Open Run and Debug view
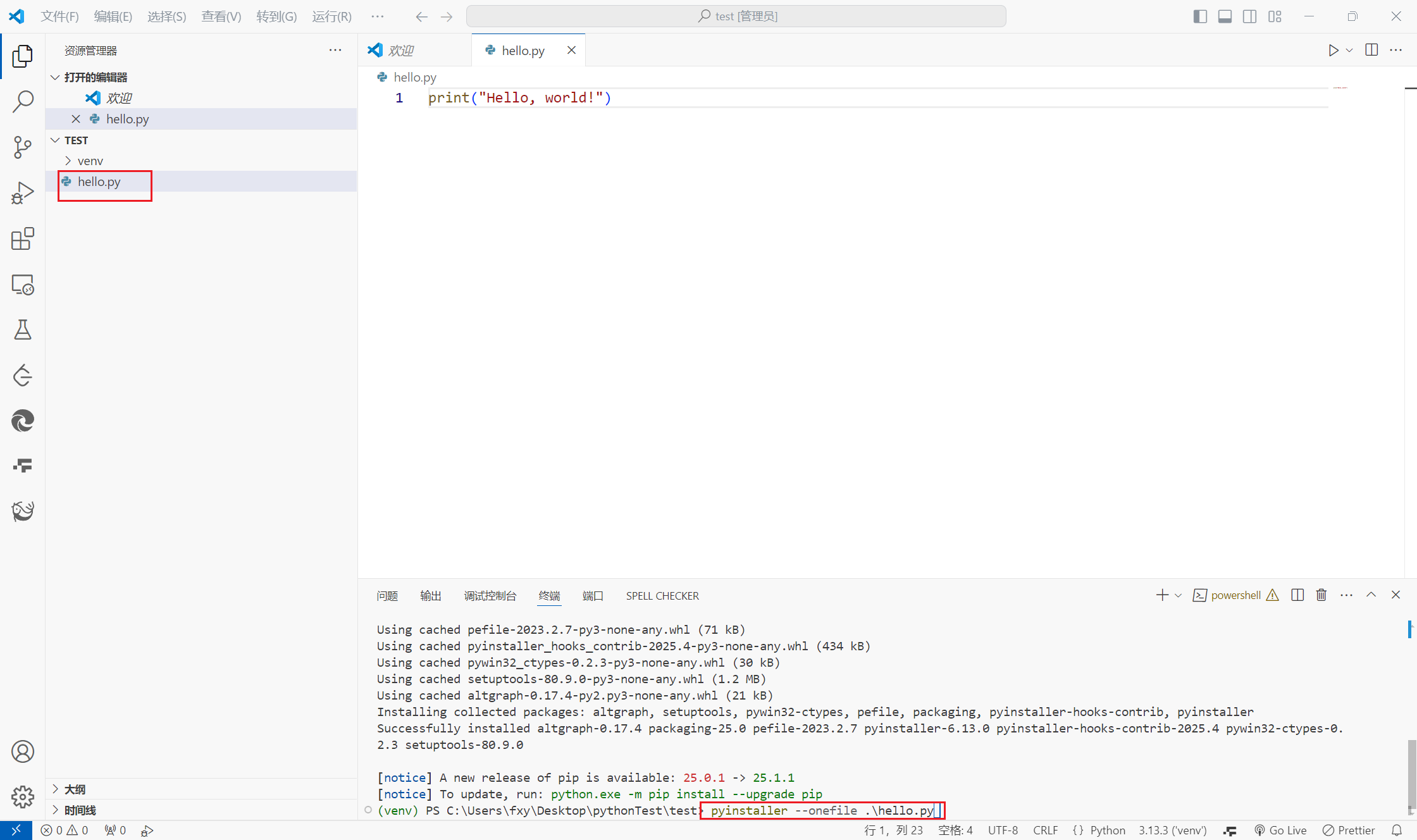This screenshot has width=1417, height=840. [23, 193]
